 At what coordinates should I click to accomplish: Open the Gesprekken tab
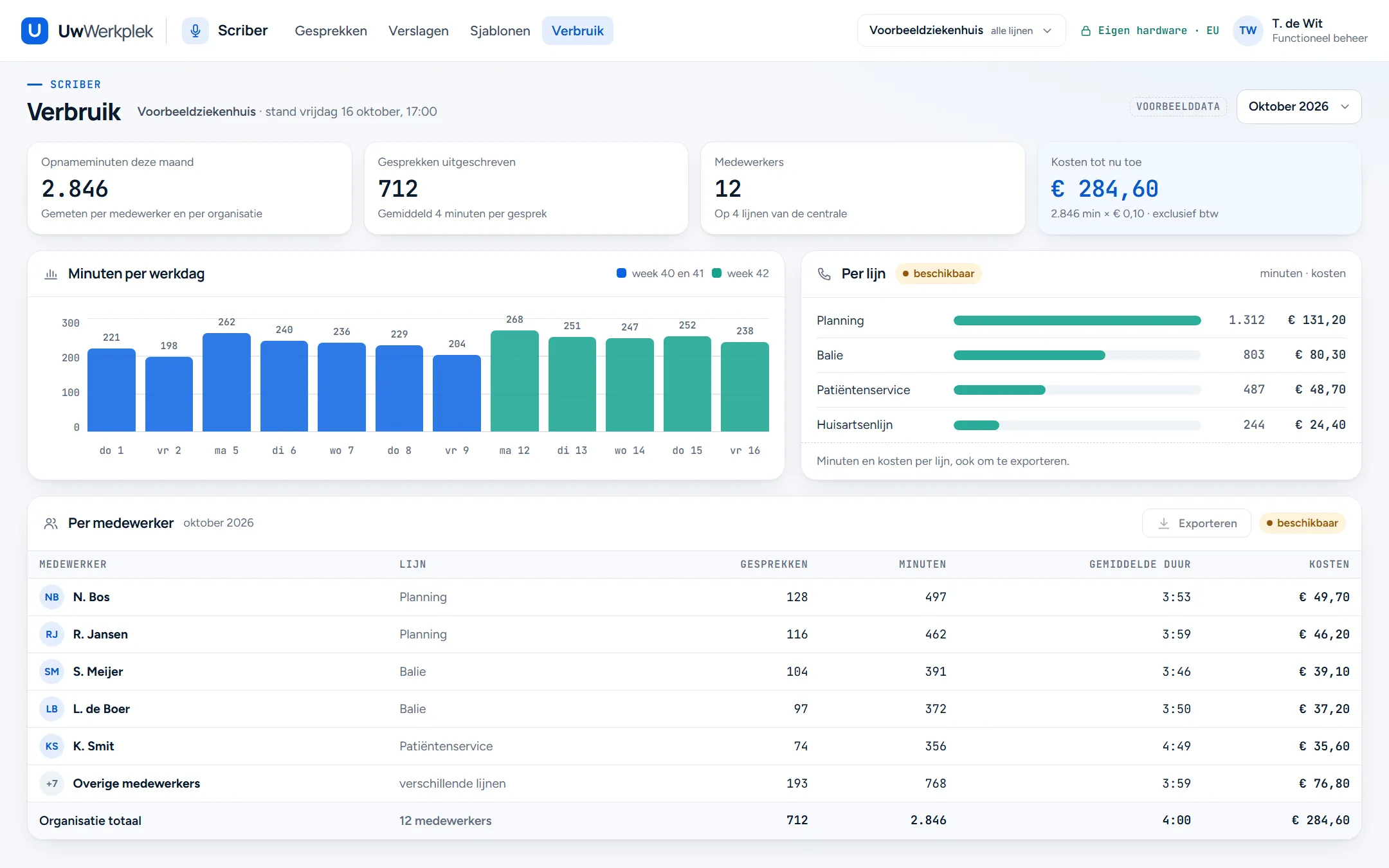331,31
